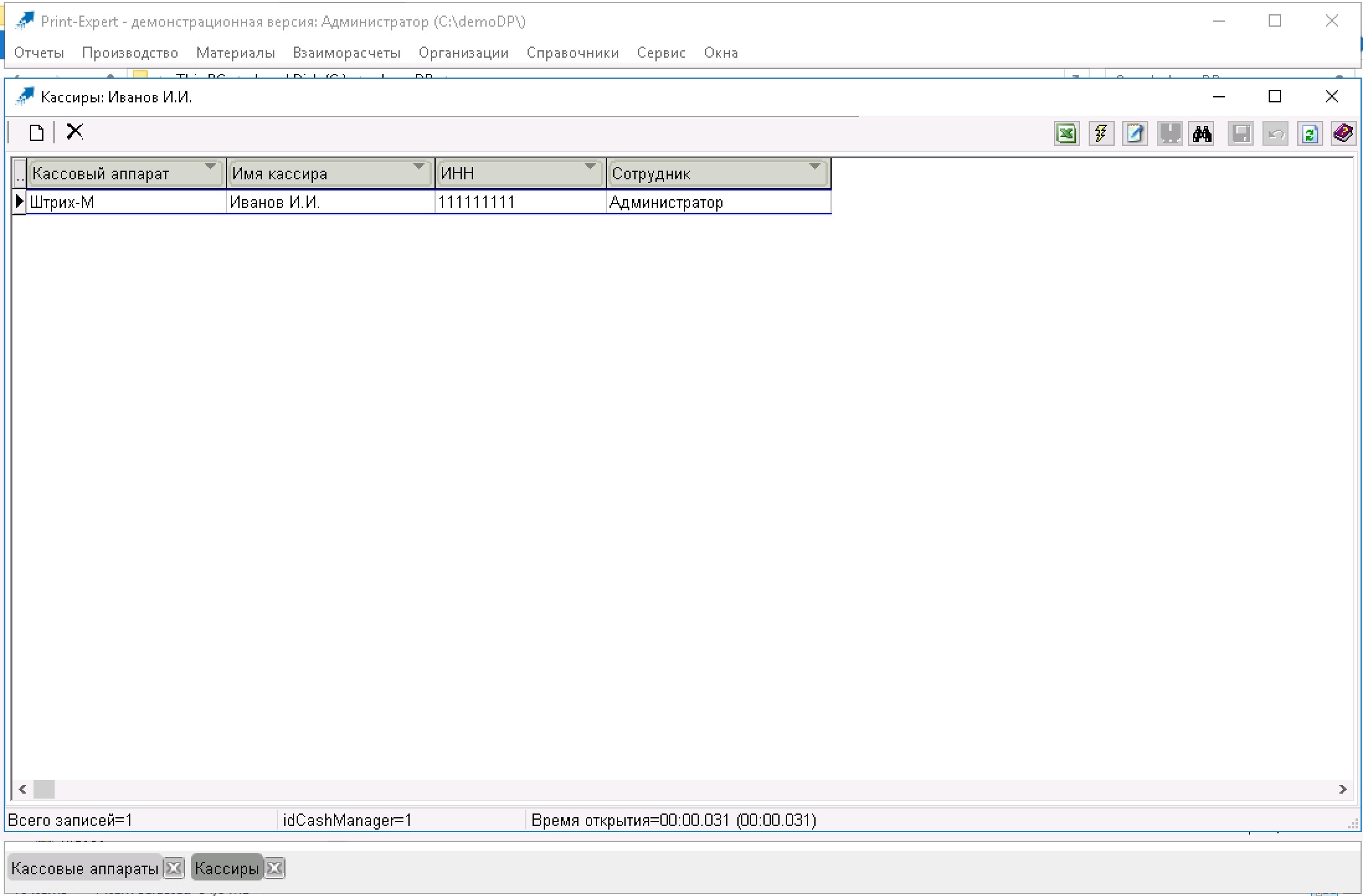
Task: Open search with the binoculars icon
Action: click(1202, 134)
